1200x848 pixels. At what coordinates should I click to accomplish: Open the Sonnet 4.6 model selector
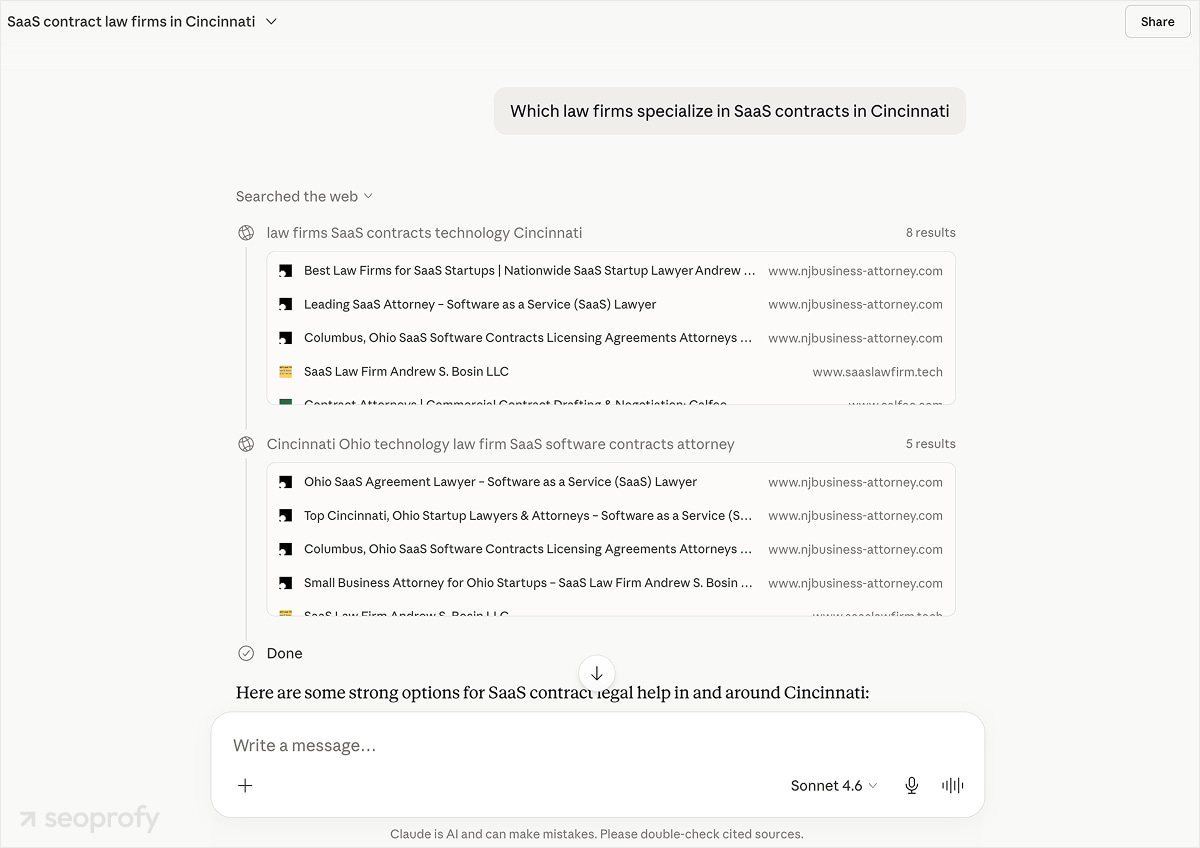coord(834,785)
